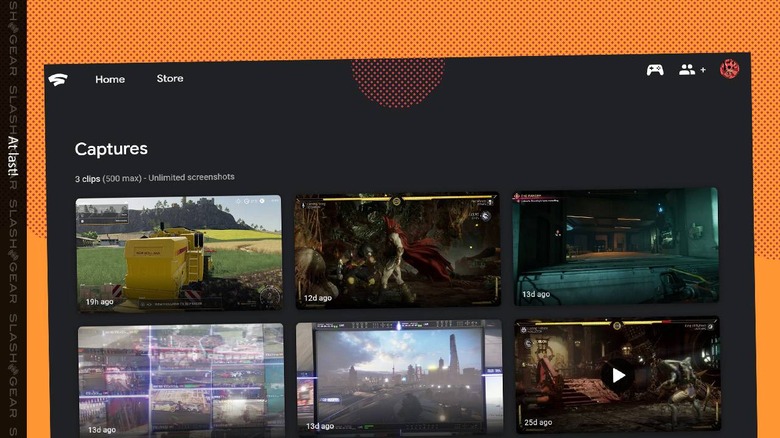The width and height of the screenshot is (780, 438).
Task: Click the '3 clips (500 max)' text
Action: click(x=108, y=179)
